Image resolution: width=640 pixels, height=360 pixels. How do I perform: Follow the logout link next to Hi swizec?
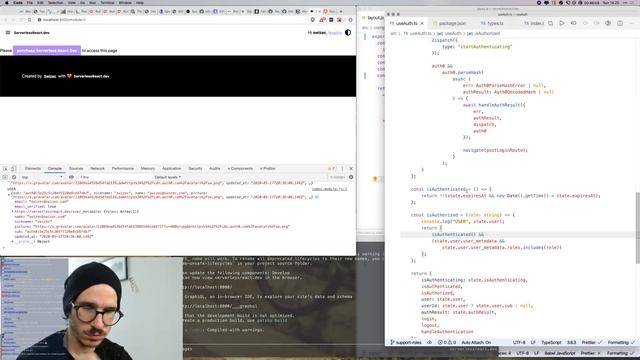click(x=335, y=33)
